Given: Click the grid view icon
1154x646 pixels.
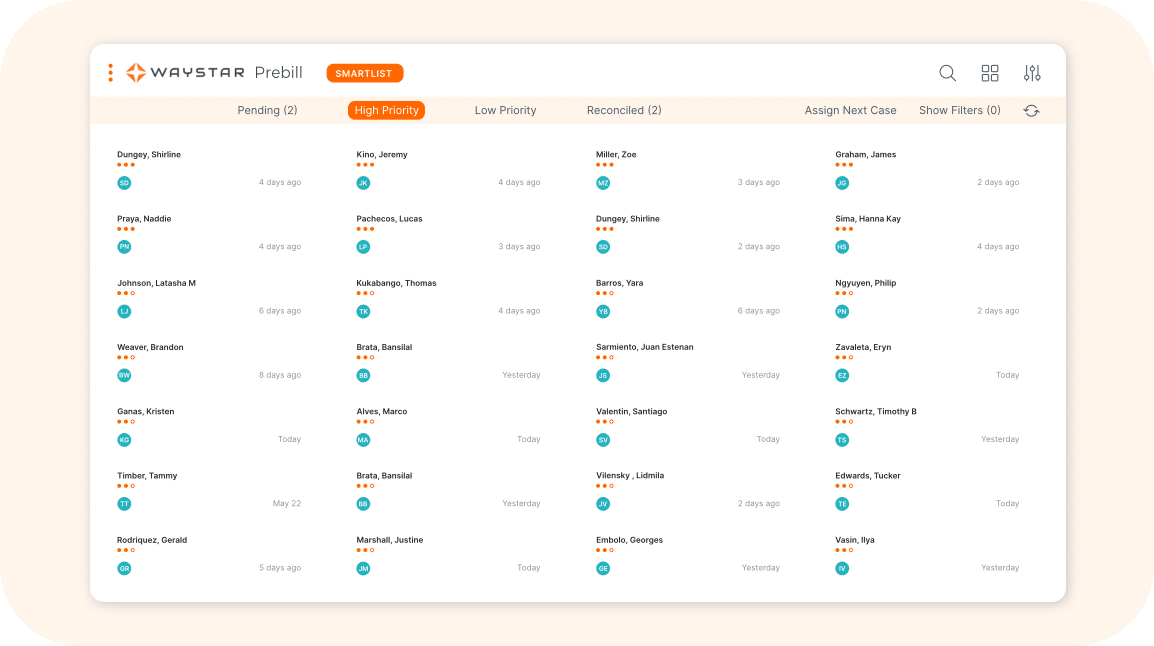Looking at the screenshot, I should click(990, 73).
